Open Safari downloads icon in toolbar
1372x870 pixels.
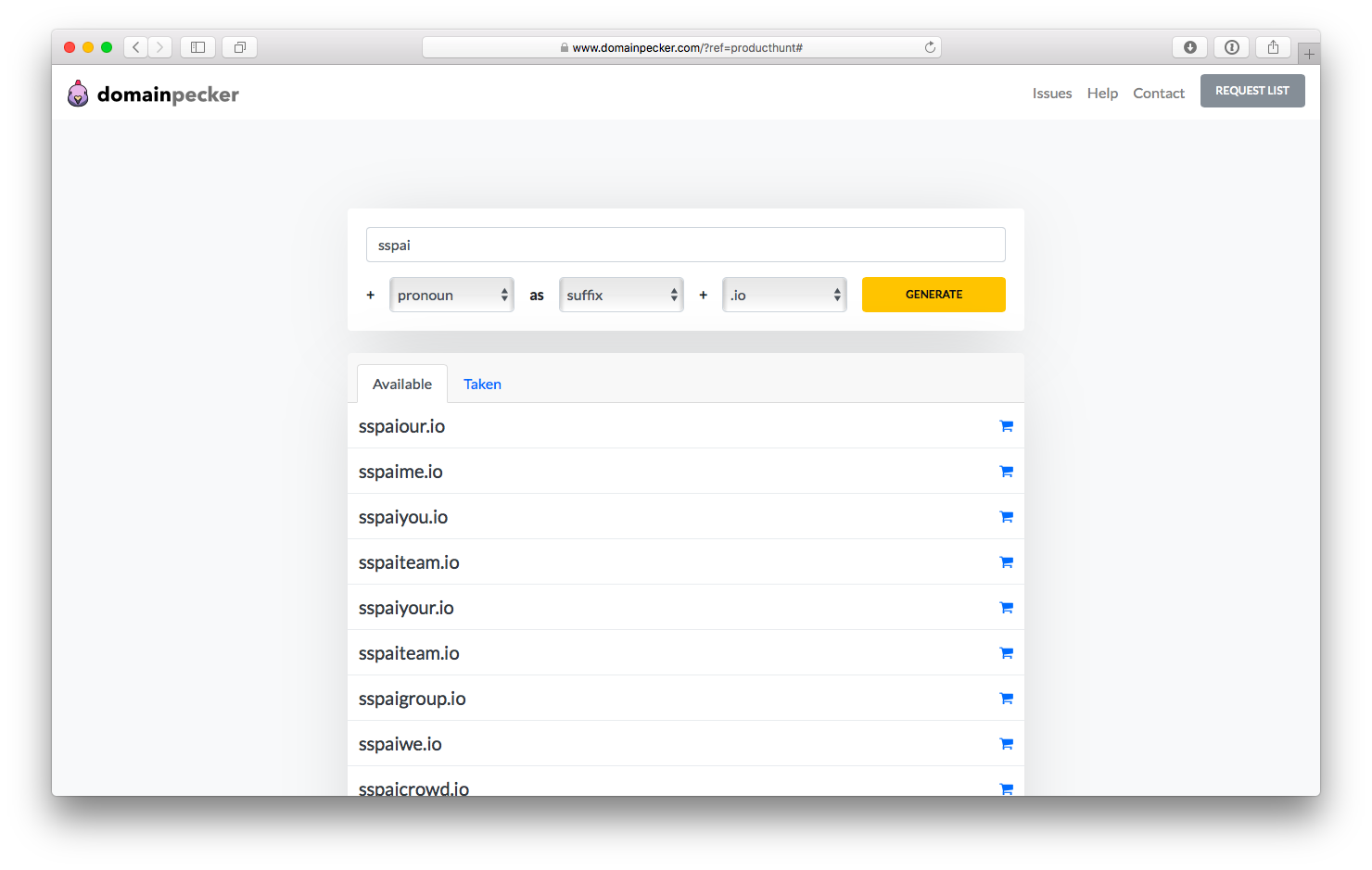point(1189,47)
